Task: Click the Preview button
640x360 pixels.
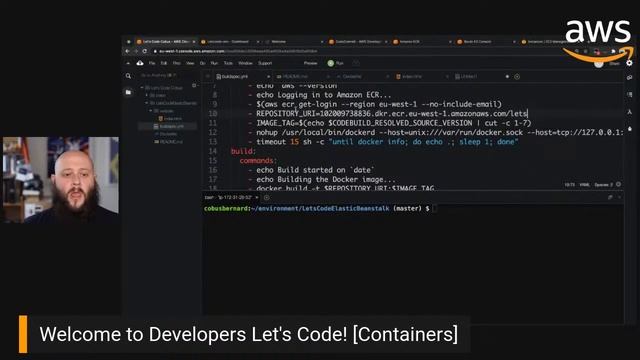Action: [311, 63]
